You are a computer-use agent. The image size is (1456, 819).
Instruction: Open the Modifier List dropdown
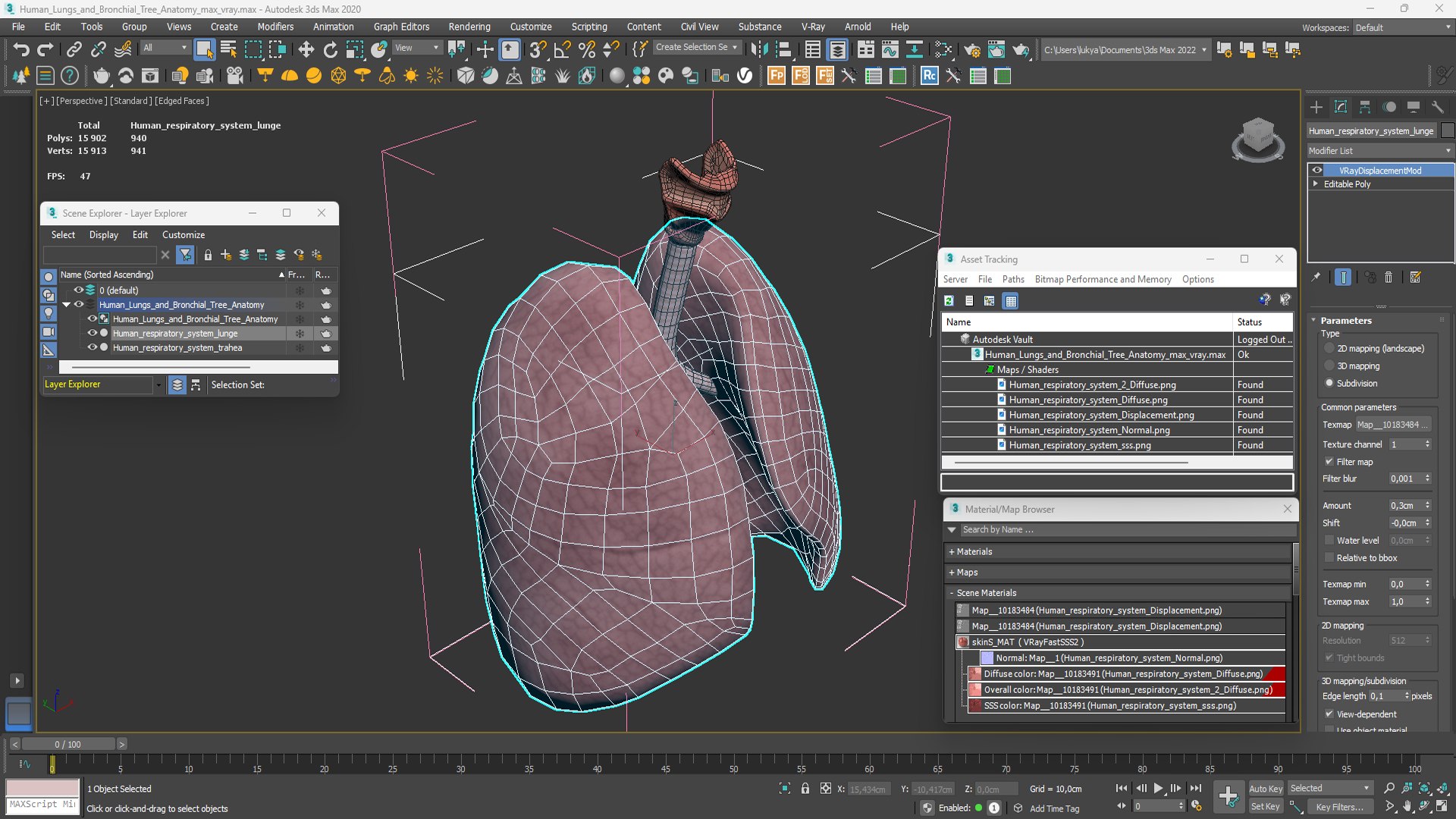(x=1380, y=151)
